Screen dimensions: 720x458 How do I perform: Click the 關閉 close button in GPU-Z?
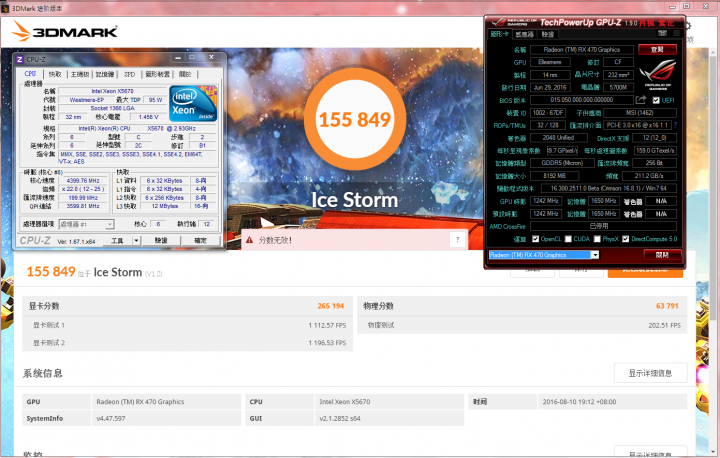(662, 255)
